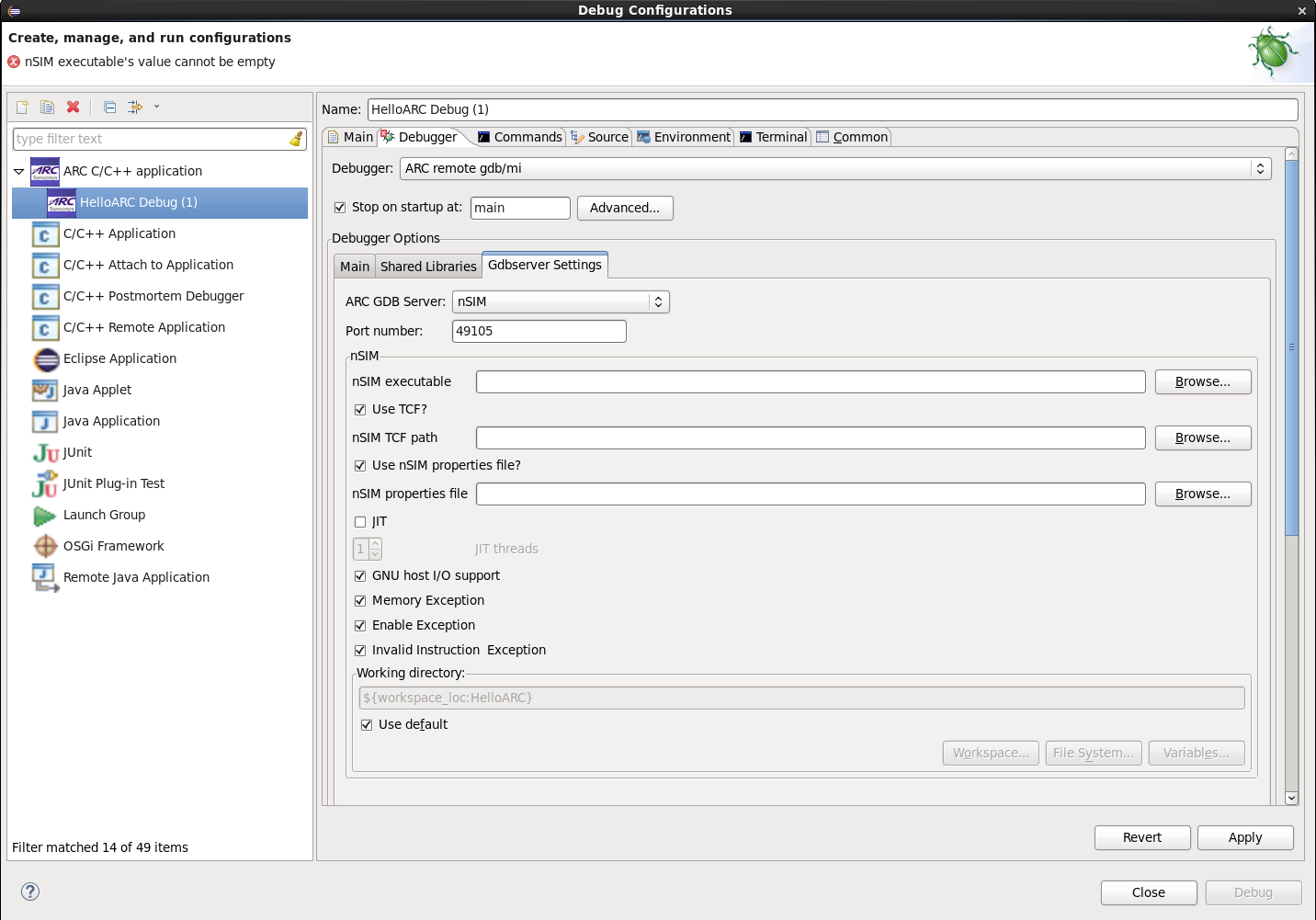1316x920 pixels.
Task: Click scrollbar up arrow
Action: point(1291,154)
